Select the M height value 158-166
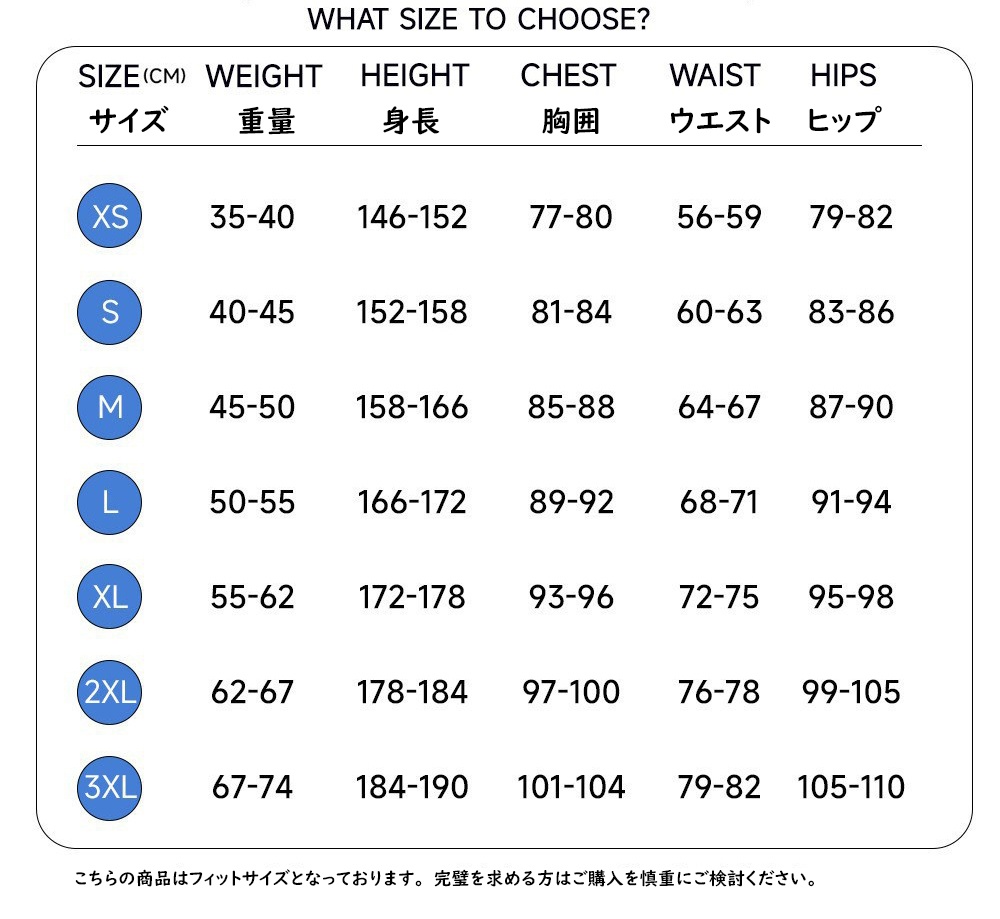 click(x=412, y=407)
